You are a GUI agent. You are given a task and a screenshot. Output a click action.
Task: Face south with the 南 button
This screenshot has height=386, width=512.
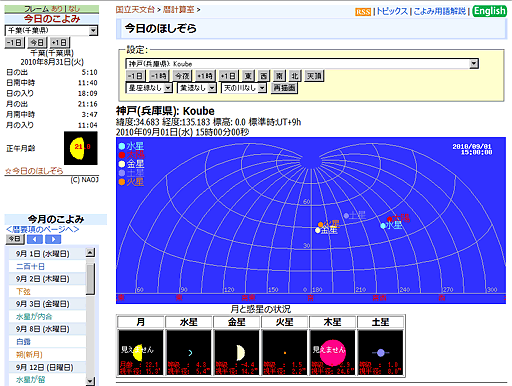coord(279,76)
